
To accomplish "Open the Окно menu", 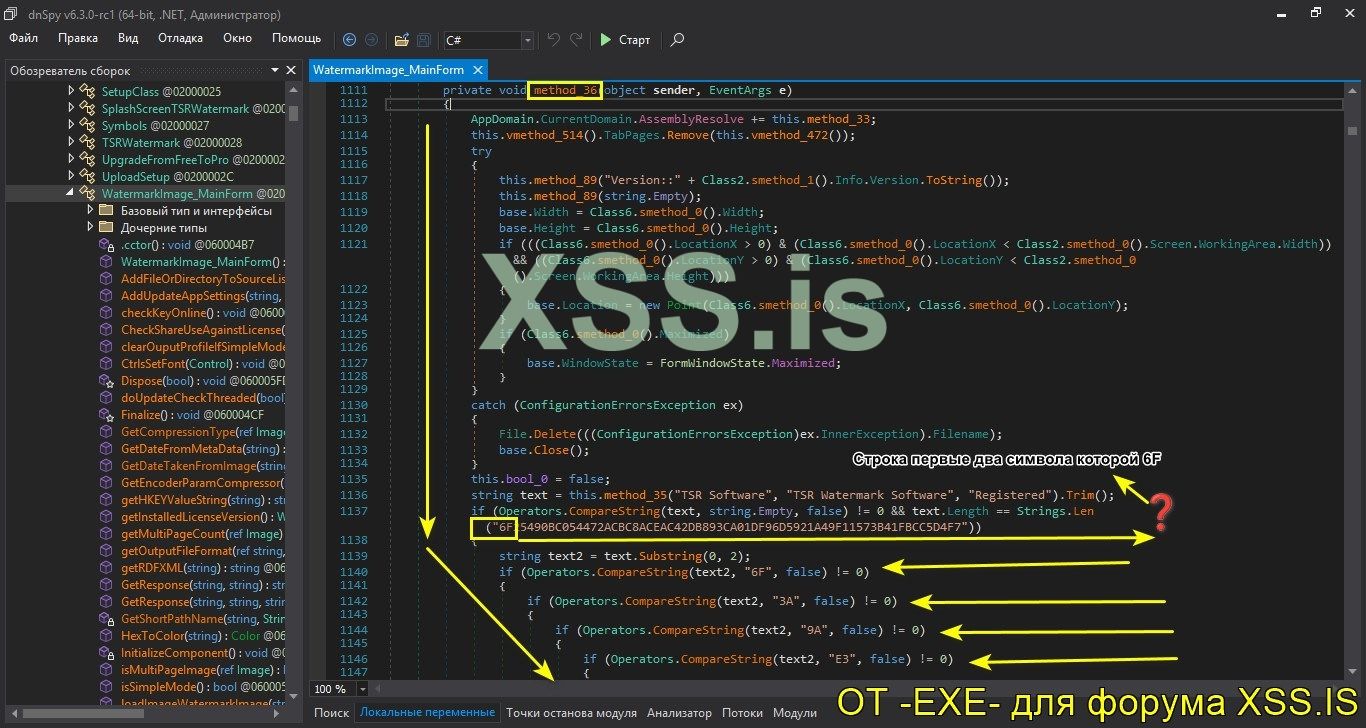I will tap(238, 38).
